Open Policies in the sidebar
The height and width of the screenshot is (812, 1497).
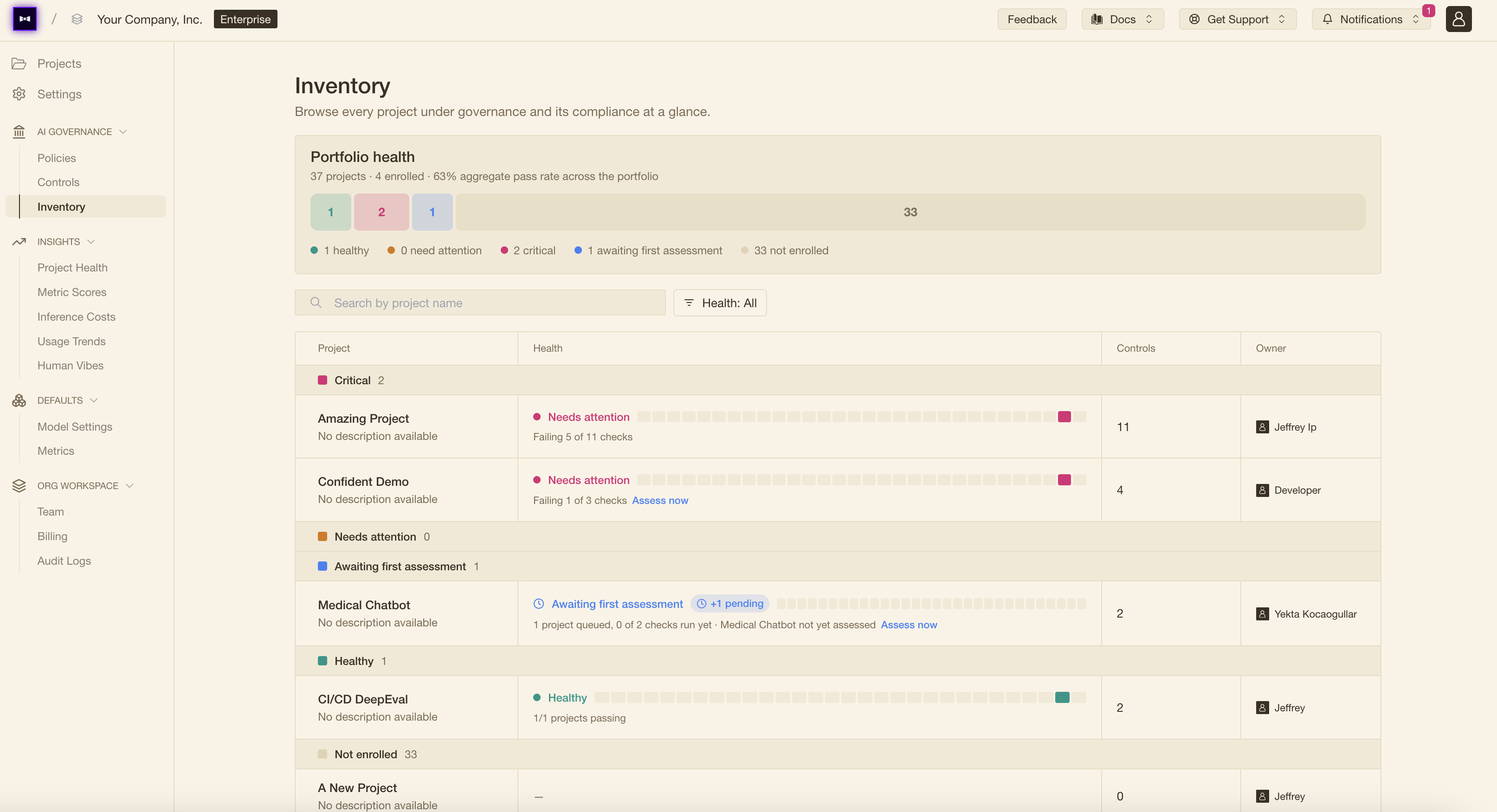pyautogui.click(x=56, y=158)
